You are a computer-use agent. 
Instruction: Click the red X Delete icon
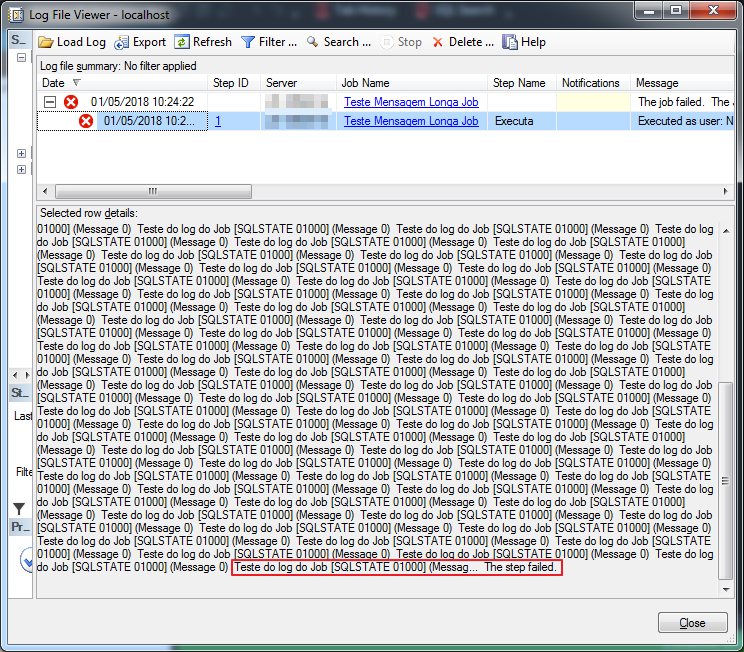pos(438,42)
